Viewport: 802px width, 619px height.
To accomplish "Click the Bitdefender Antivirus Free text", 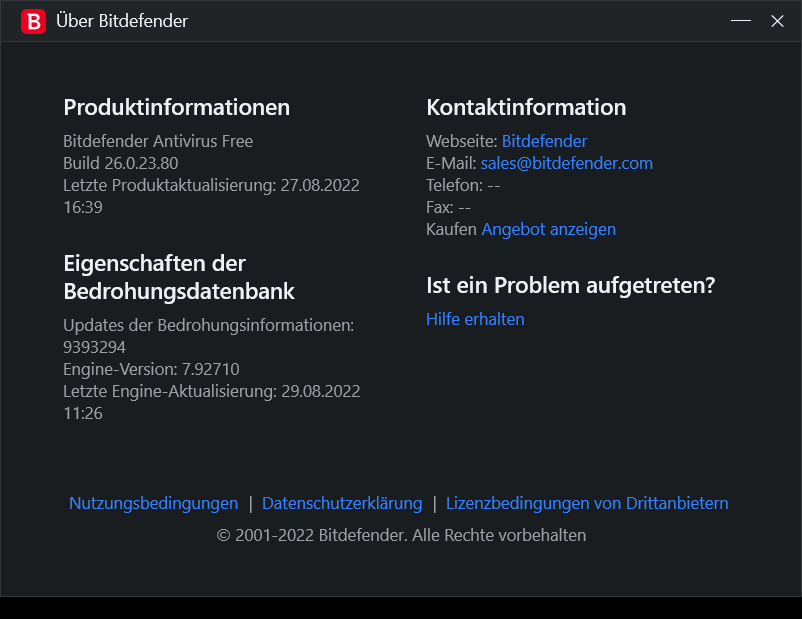I will [x=158, y=141].
